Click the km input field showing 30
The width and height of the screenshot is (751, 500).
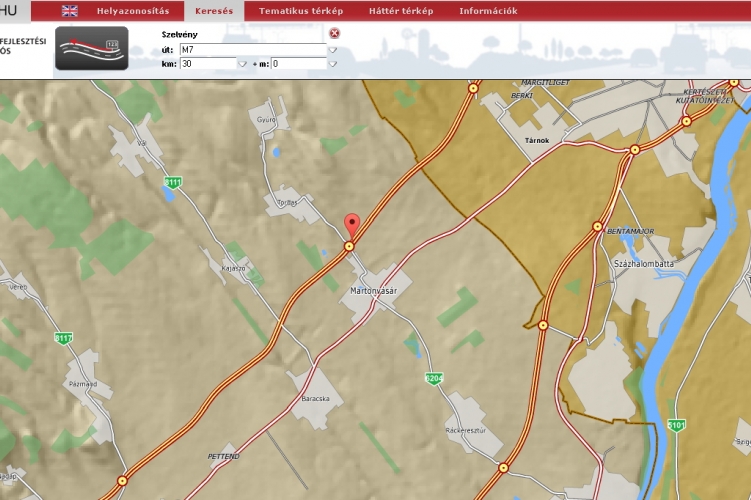[207, 64]
